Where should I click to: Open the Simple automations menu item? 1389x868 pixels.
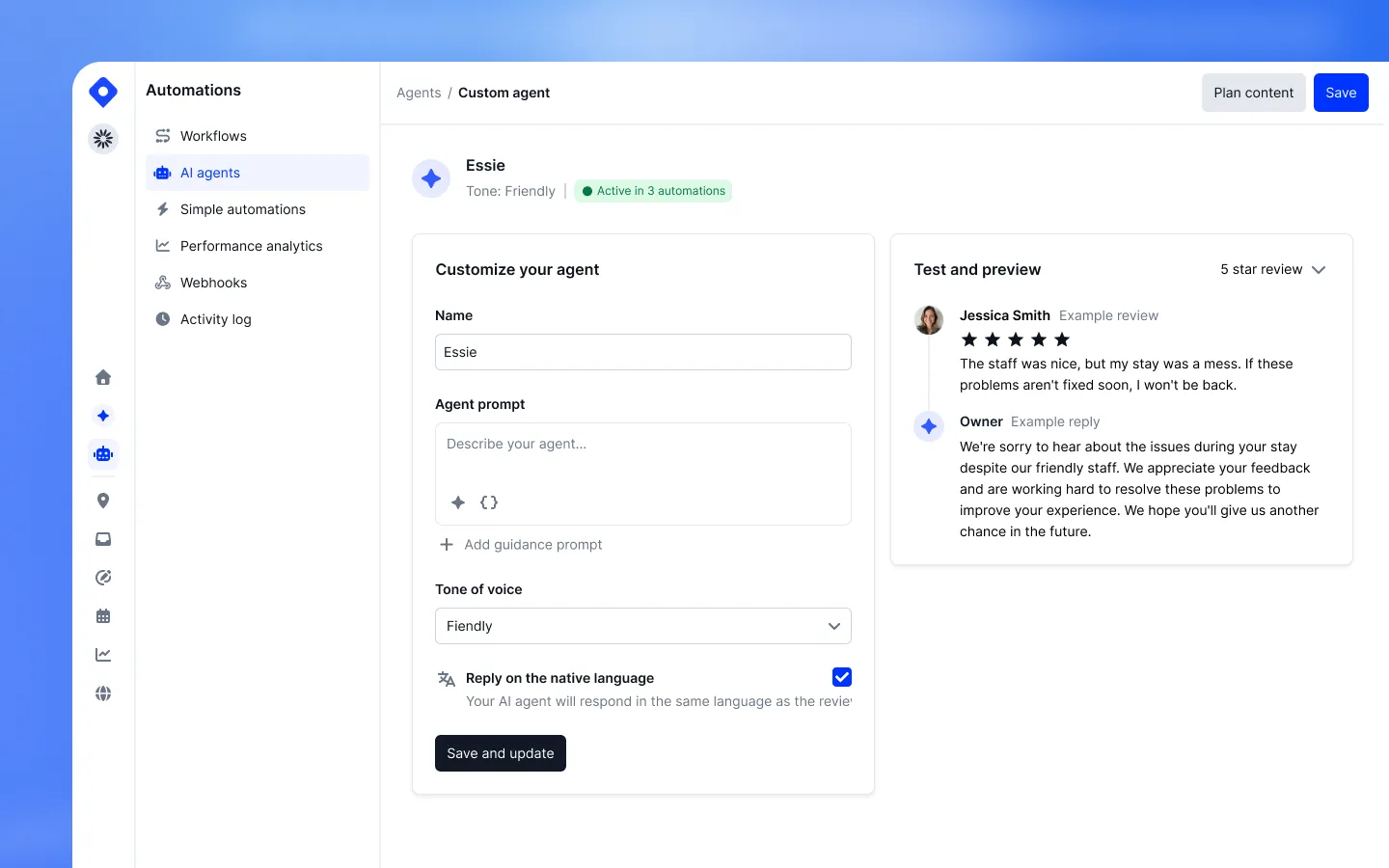(242, 209)
